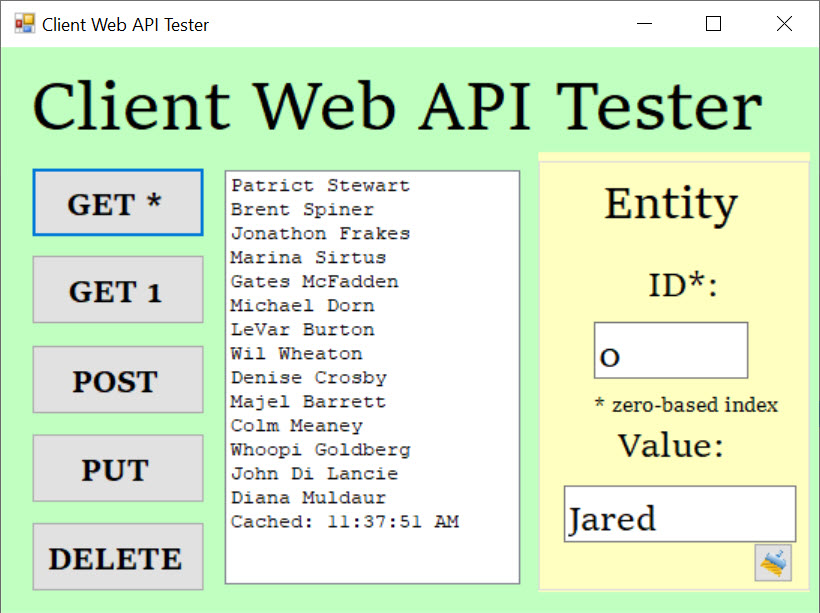Select Diana Muldaur entry
Viewport: 820px width, 613px height.
[x=309, y=497]
